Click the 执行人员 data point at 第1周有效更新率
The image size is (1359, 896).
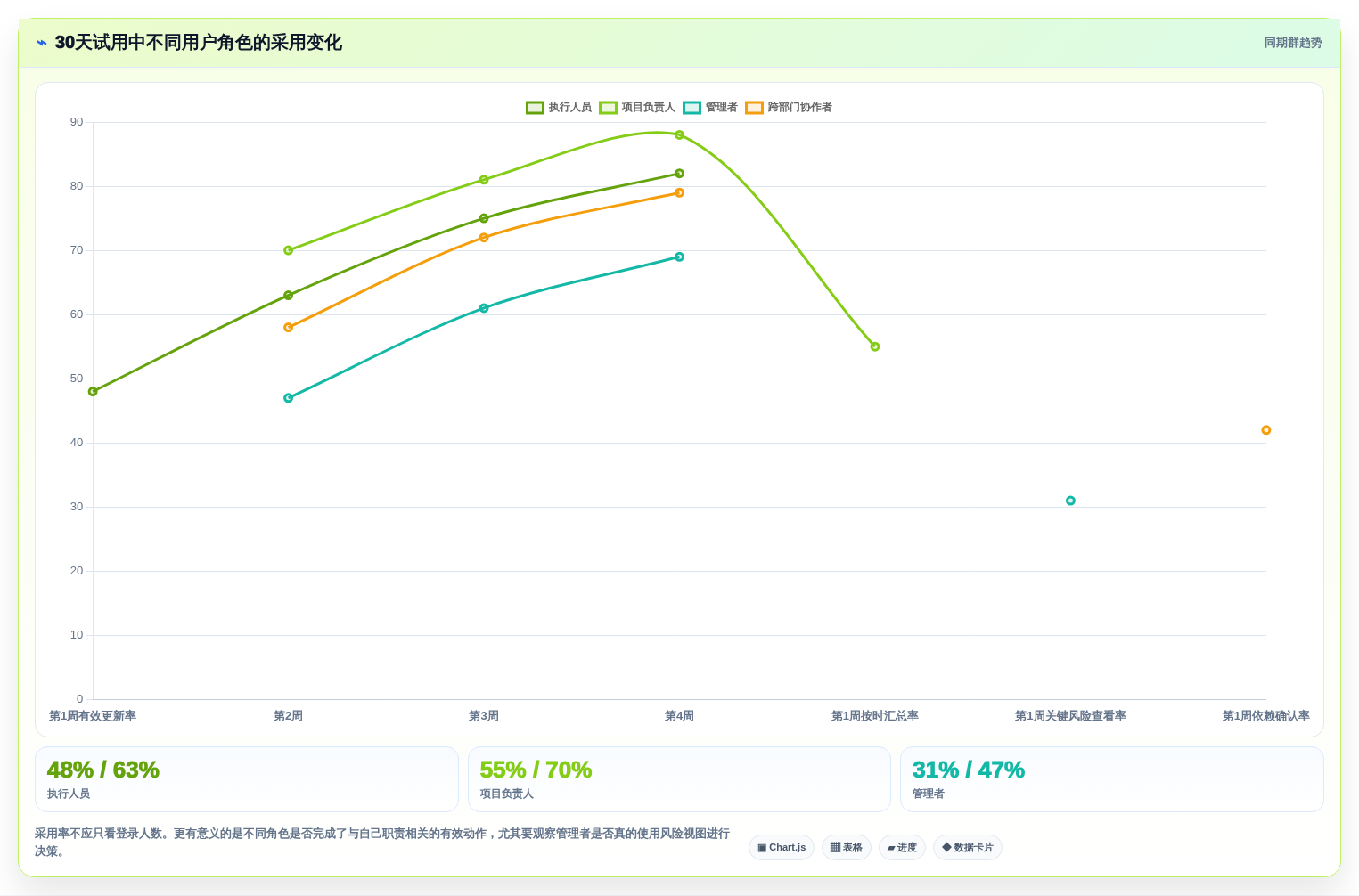tap(93, 391)
